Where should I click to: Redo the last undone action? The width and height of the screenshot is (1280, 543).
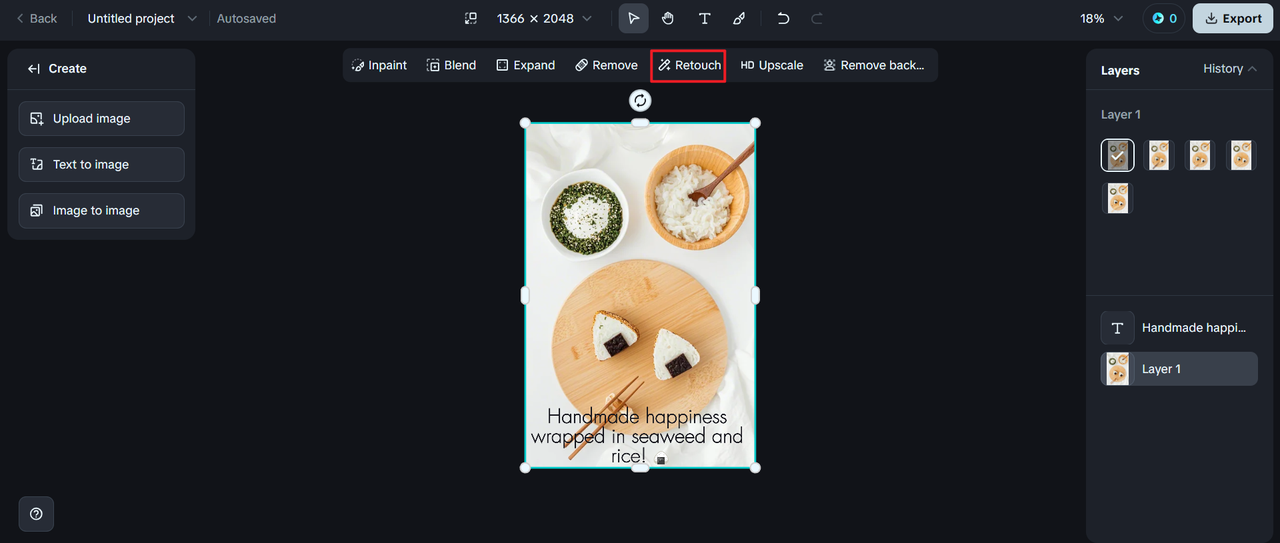click(x=817, y=18)
